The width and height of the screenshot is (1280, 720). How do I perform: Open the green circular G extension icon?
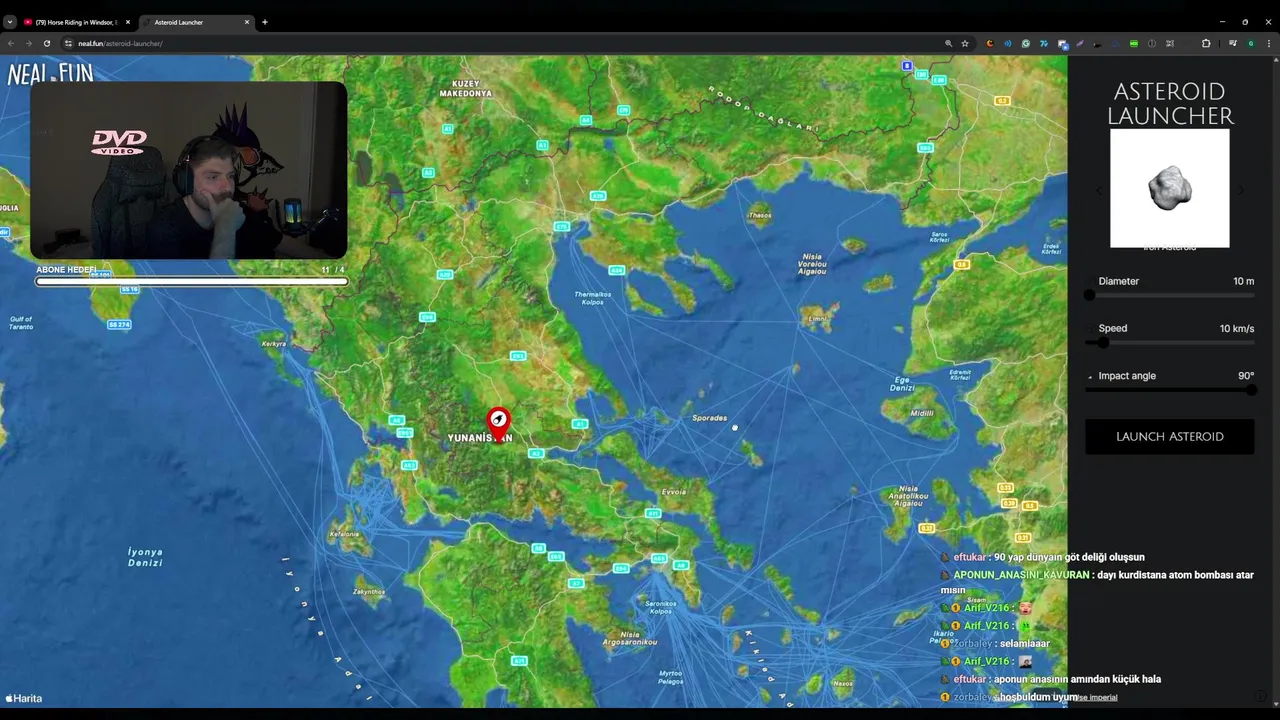point(1026,43)
